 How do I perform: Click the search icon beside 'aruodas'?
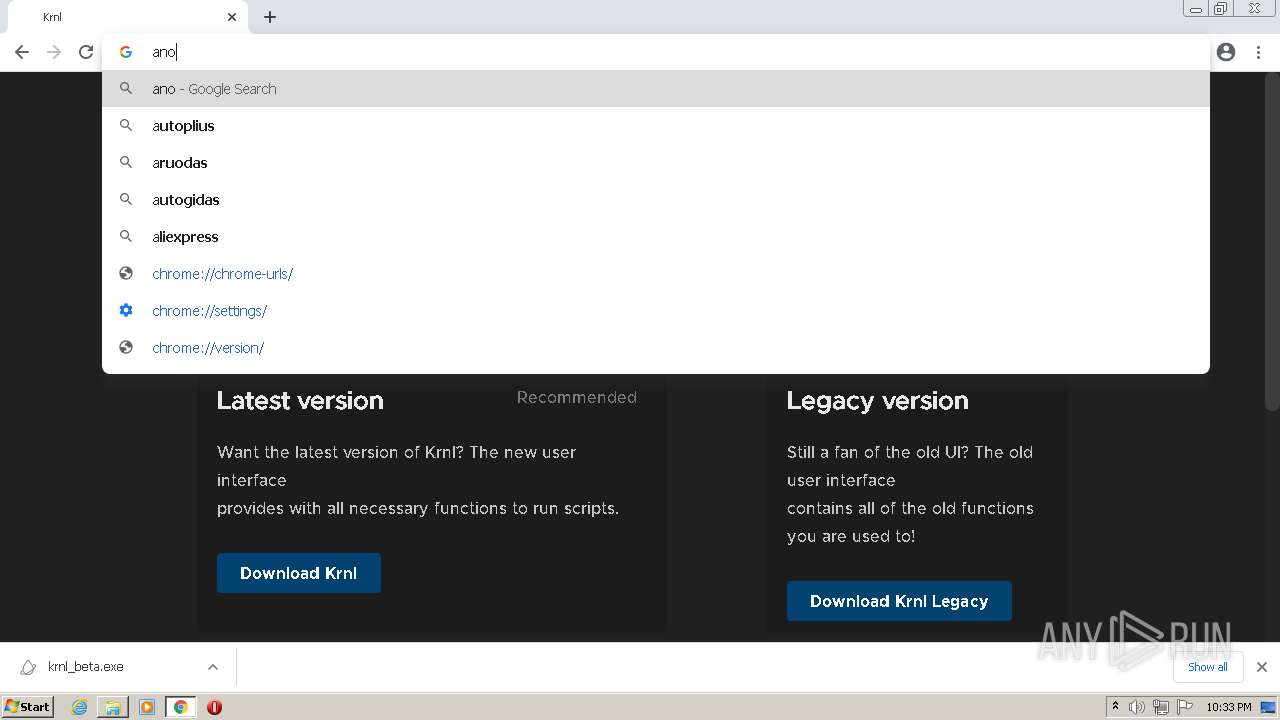[x=126, y=162]
